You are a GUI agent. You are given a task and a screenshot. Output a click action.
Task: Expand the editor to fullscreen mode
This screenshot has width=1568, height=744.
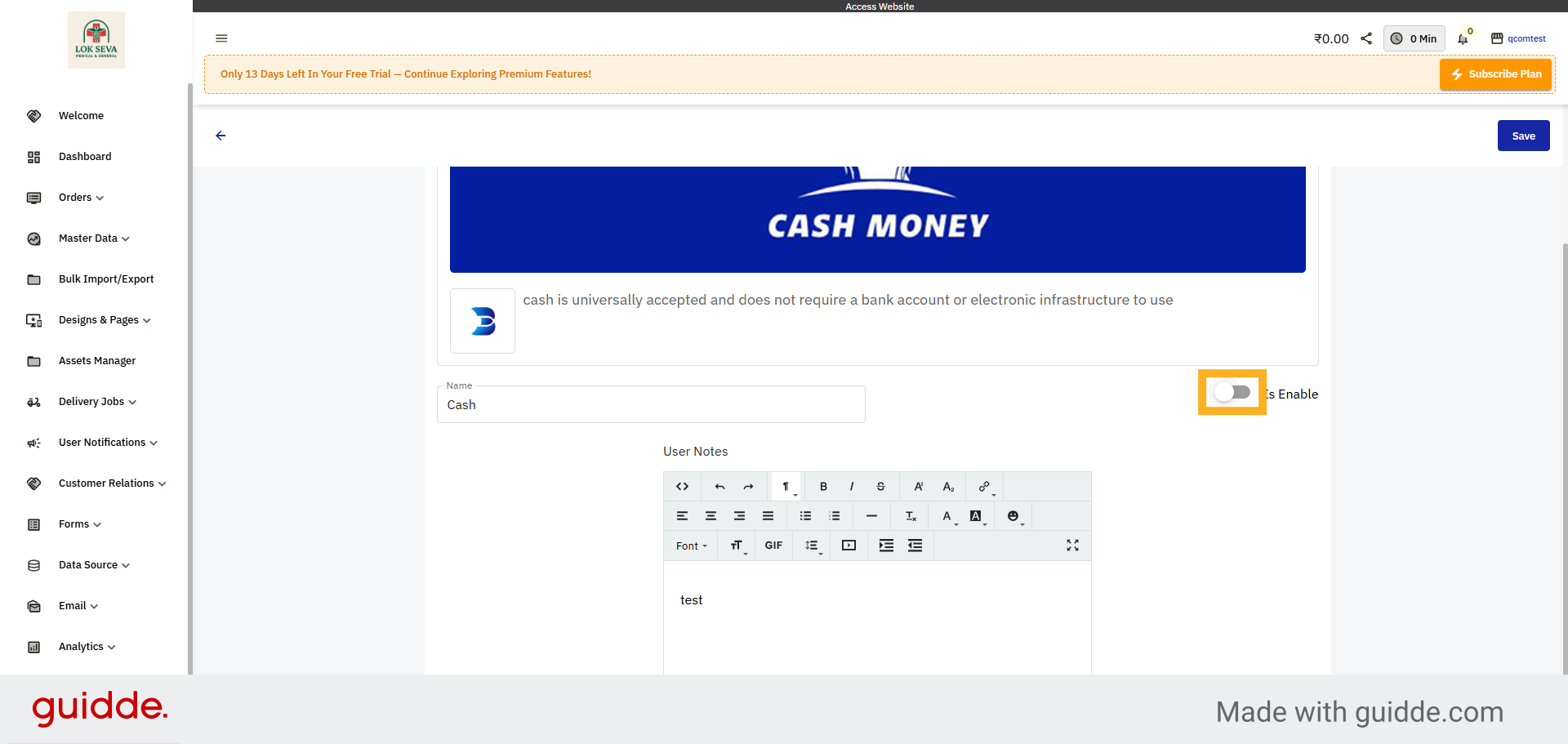[1072, 545]
